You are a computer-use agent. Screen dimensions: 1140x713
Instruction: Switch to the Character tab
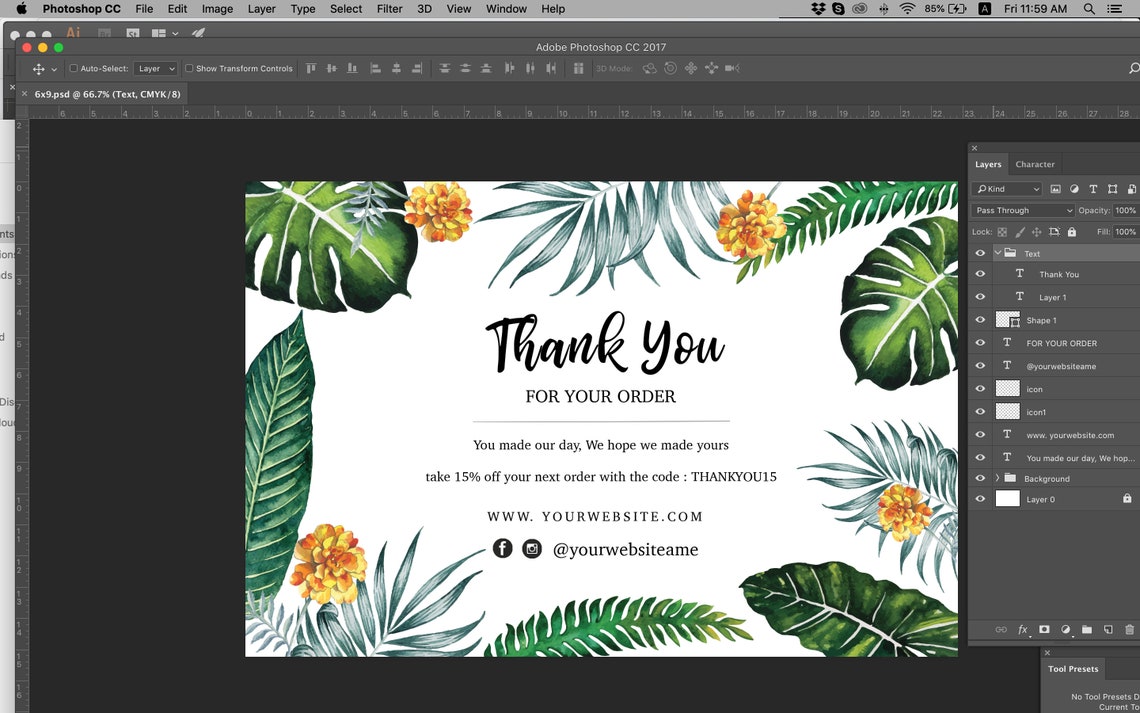coord(1035,164)
